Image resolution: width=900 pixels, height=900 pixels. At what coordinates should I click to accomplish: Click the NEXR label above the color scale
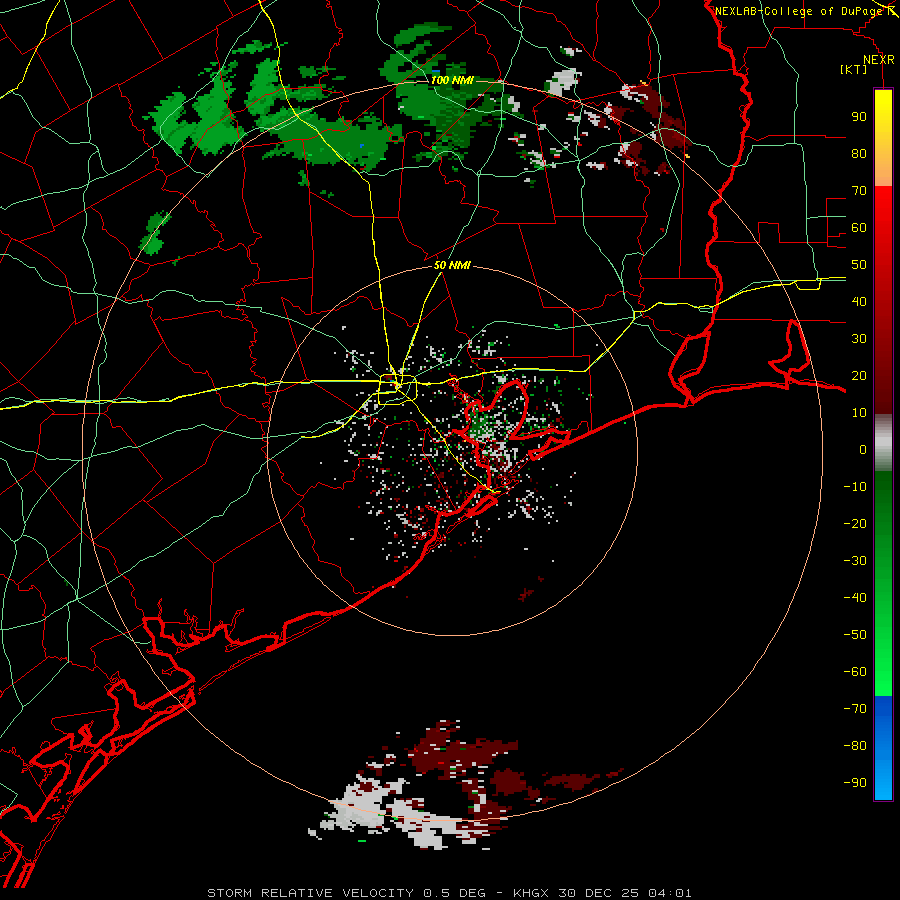click(x=878, y=60)
